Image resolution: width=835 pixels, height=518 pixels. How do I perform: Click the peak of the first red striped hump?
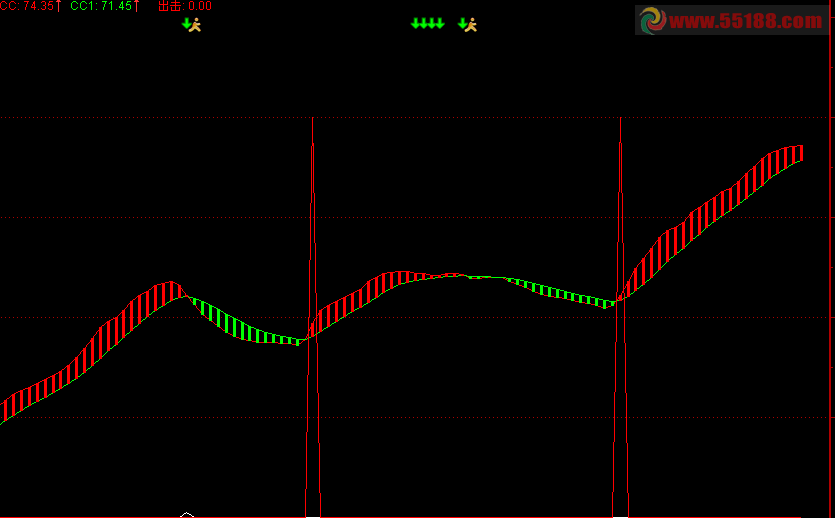[170, 289]
